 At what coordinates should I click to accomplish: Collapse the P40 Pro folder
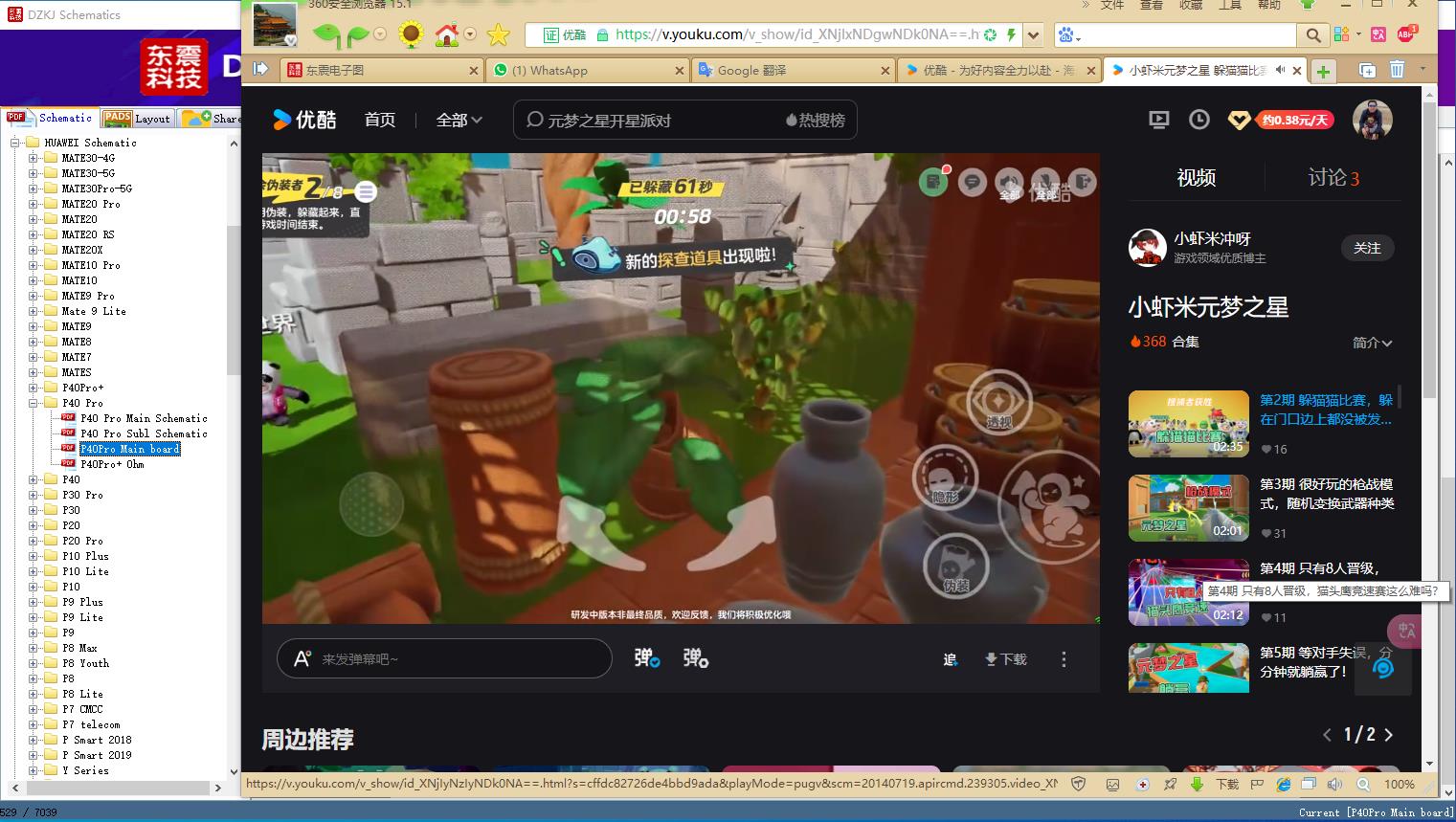coord(34,403)
